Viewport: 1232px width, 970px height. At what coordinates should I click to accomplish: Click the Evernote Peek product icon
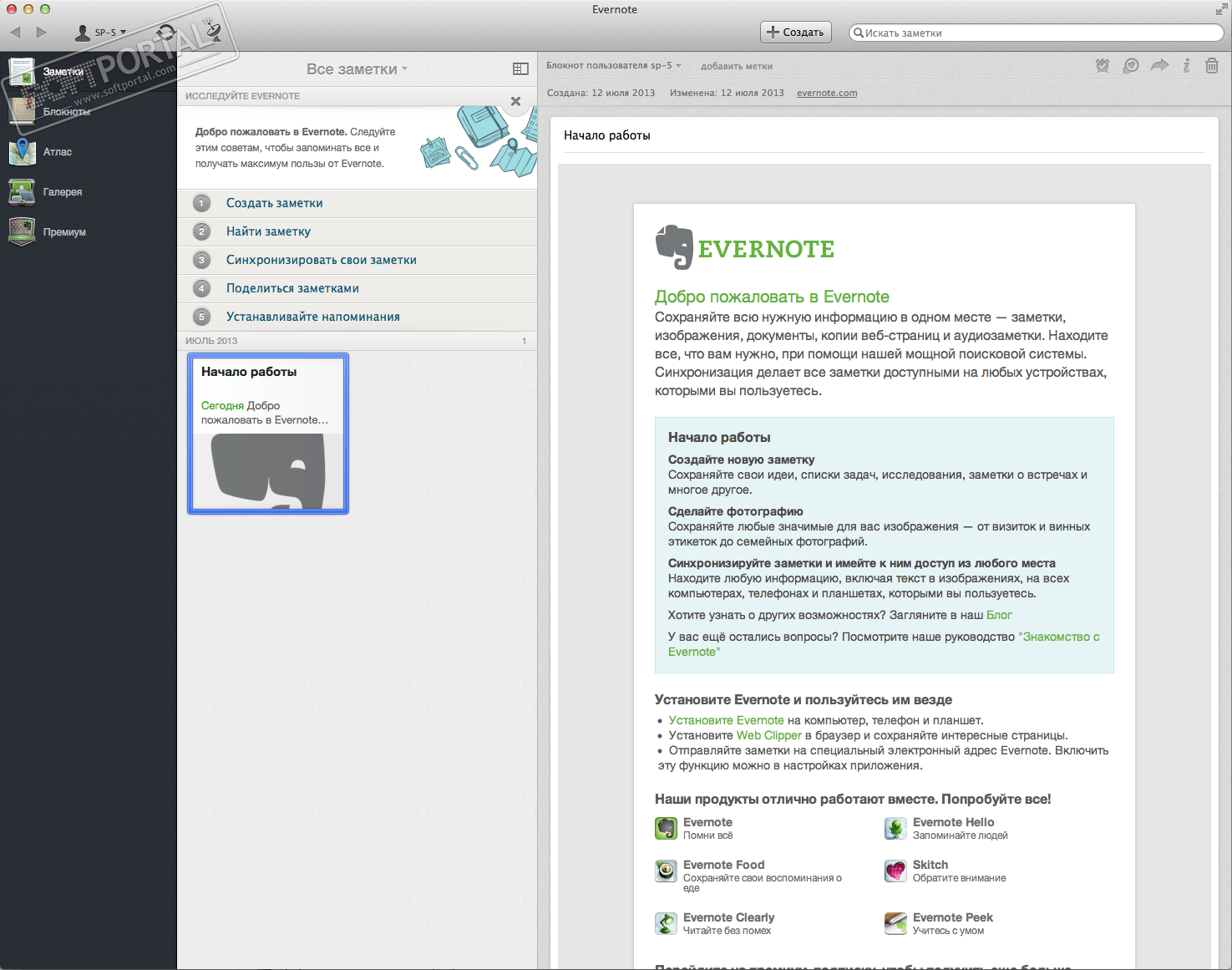coord(895,923)
